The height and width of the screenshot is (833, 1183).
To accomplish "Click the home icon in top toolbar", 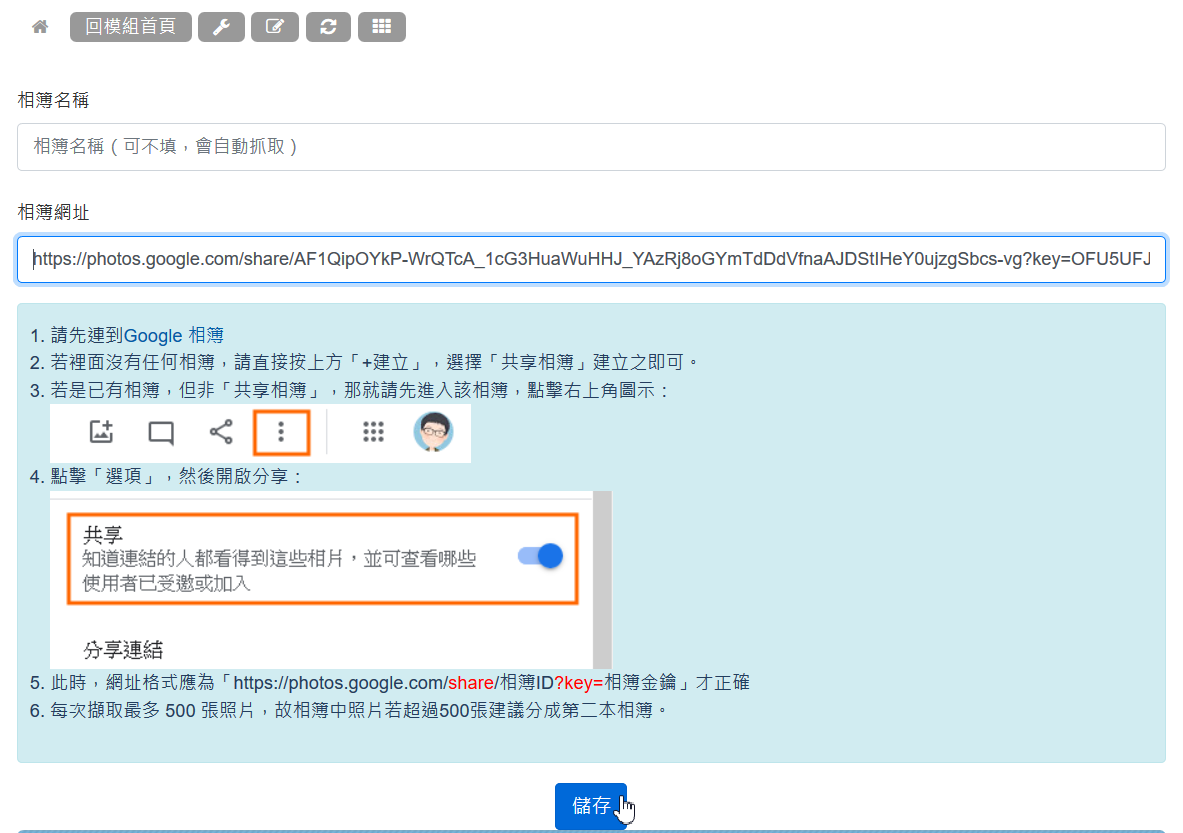I will (40, 27).
